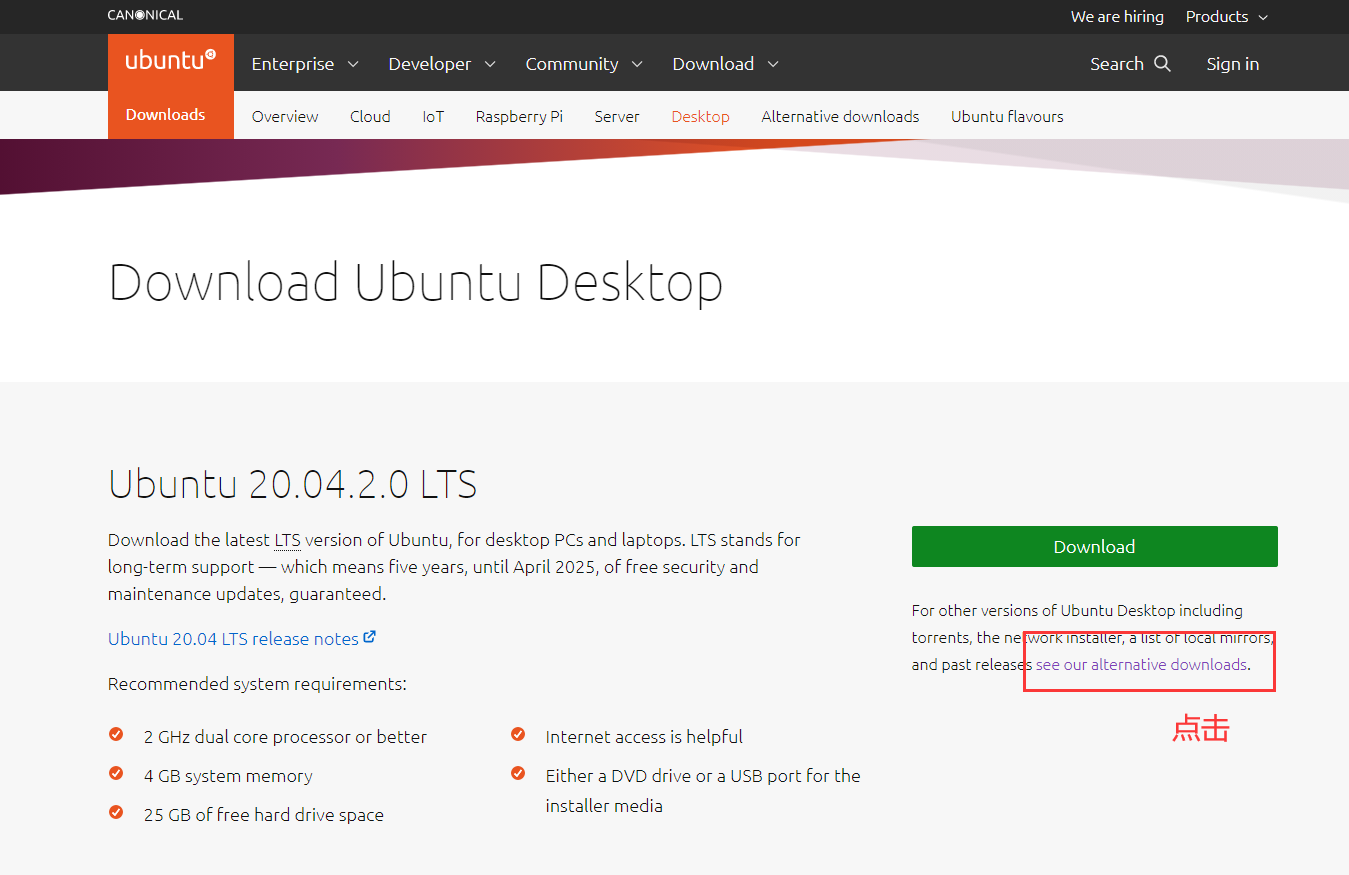Click the text Internet access is helpful
Image resolution: width=1349 pixels, height=875 pixels.
(644, 737)
